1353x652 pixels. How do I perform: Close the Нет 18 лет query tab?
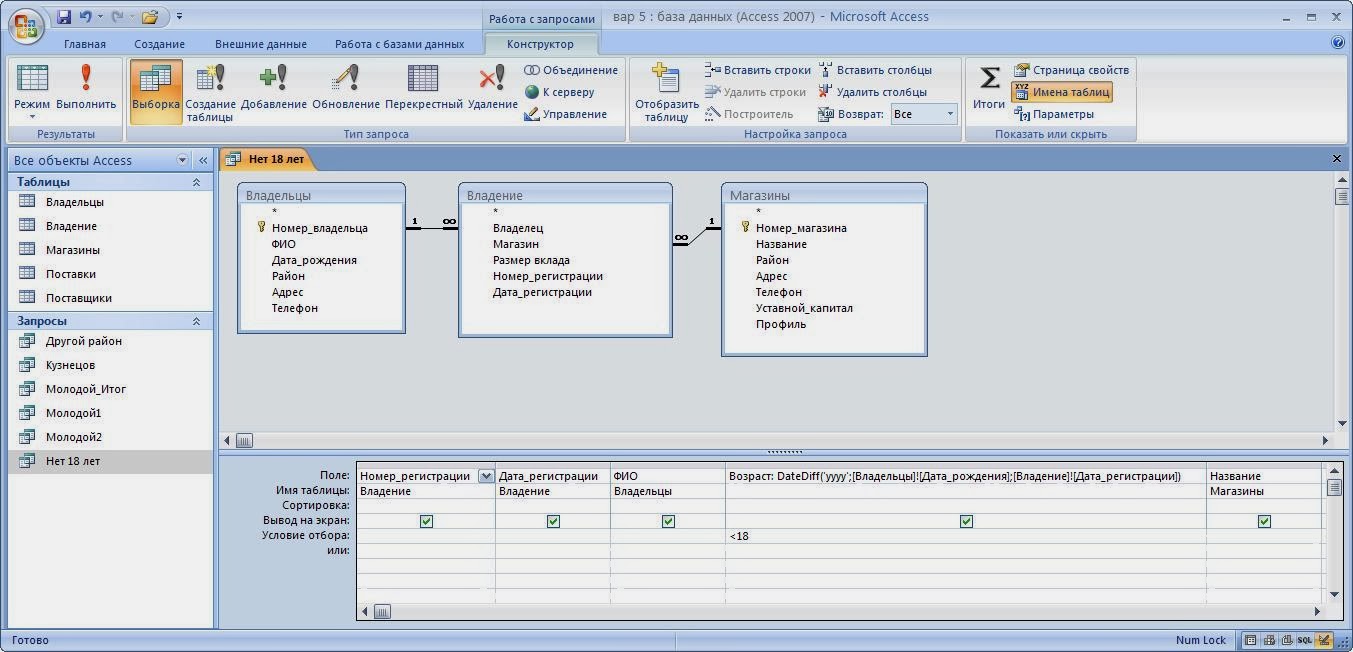(1337, 159)
